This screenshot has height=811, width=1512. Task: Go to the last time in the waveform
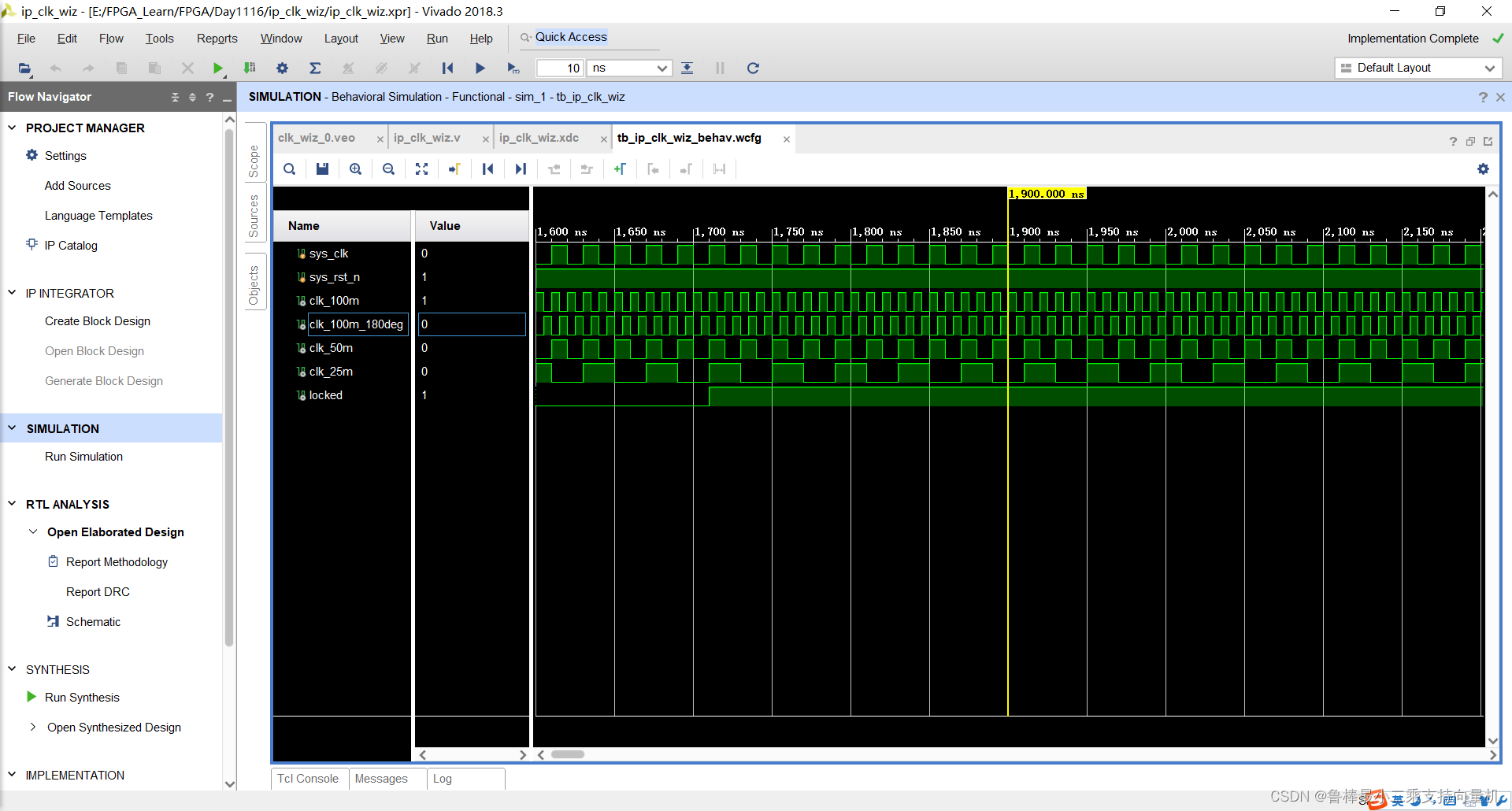521,169
